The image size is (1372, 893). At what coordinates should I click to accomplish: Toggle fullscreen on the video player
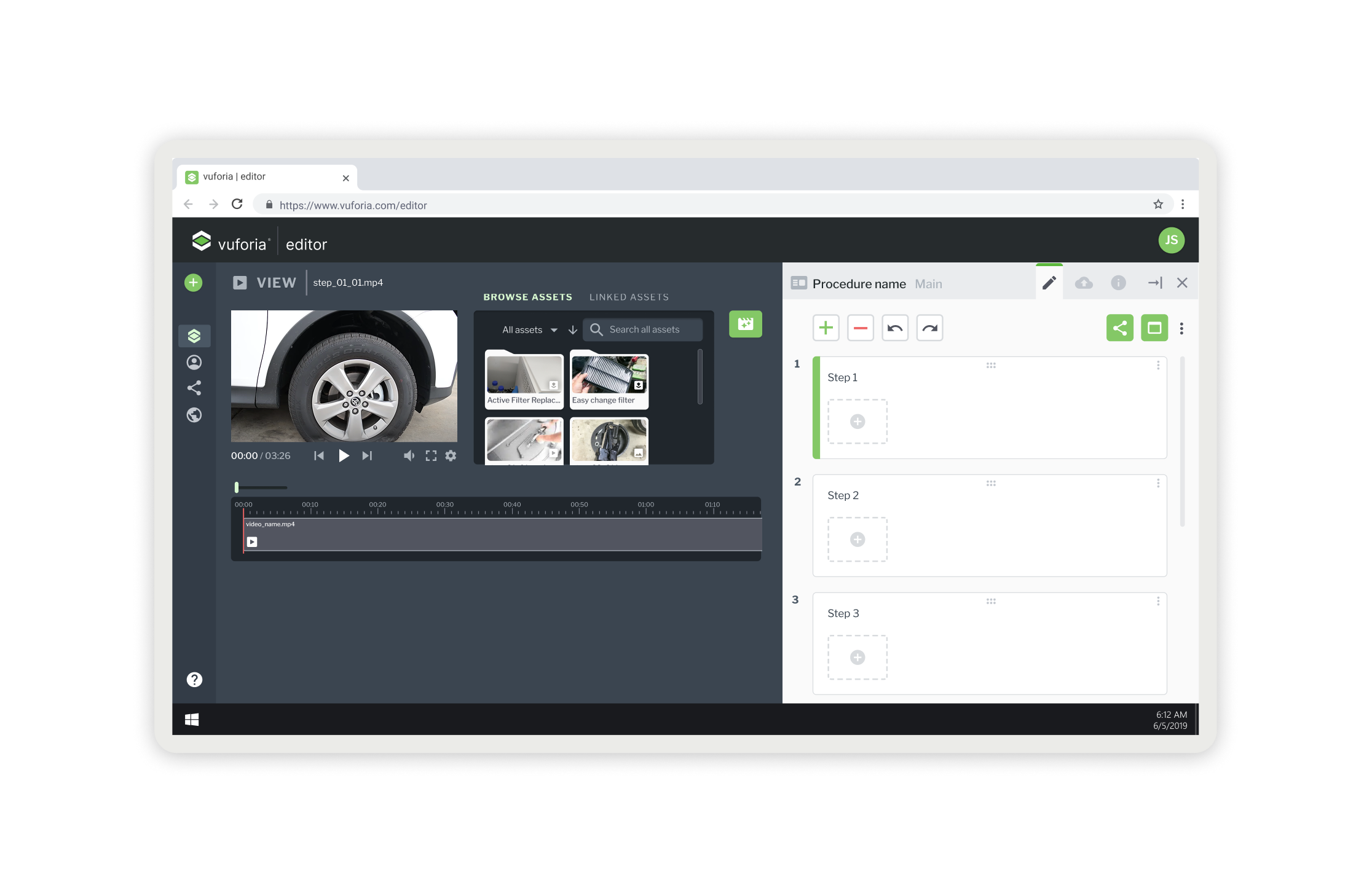(x=431, y=456)
